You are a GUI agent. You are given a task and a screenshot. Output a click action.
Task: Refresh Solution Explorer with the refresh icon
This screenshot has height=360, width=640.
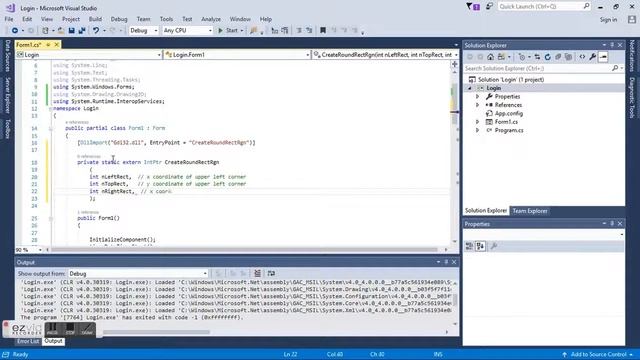point(548,57)
